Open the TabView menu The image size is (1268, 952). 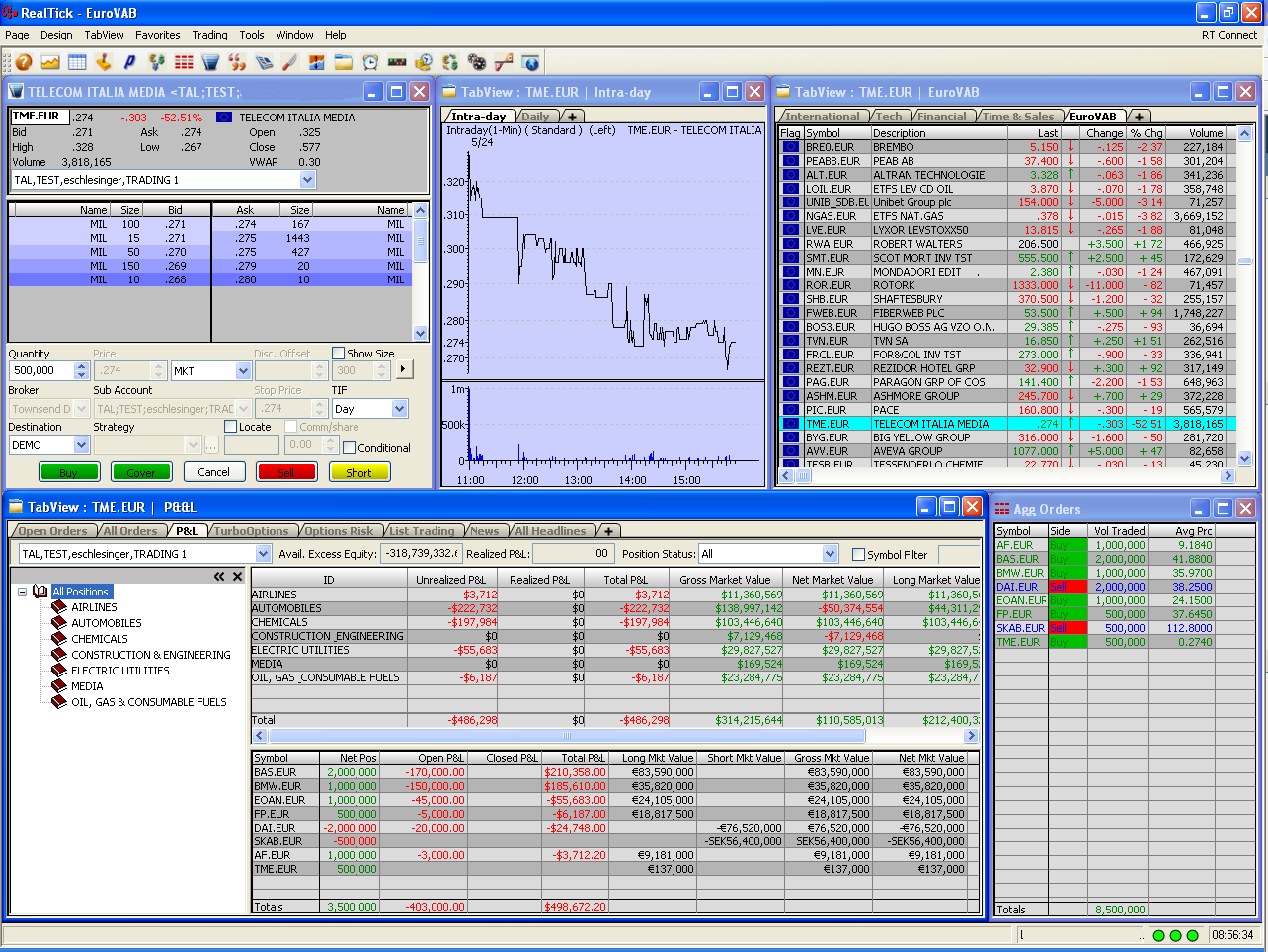[x=104, y=35]
